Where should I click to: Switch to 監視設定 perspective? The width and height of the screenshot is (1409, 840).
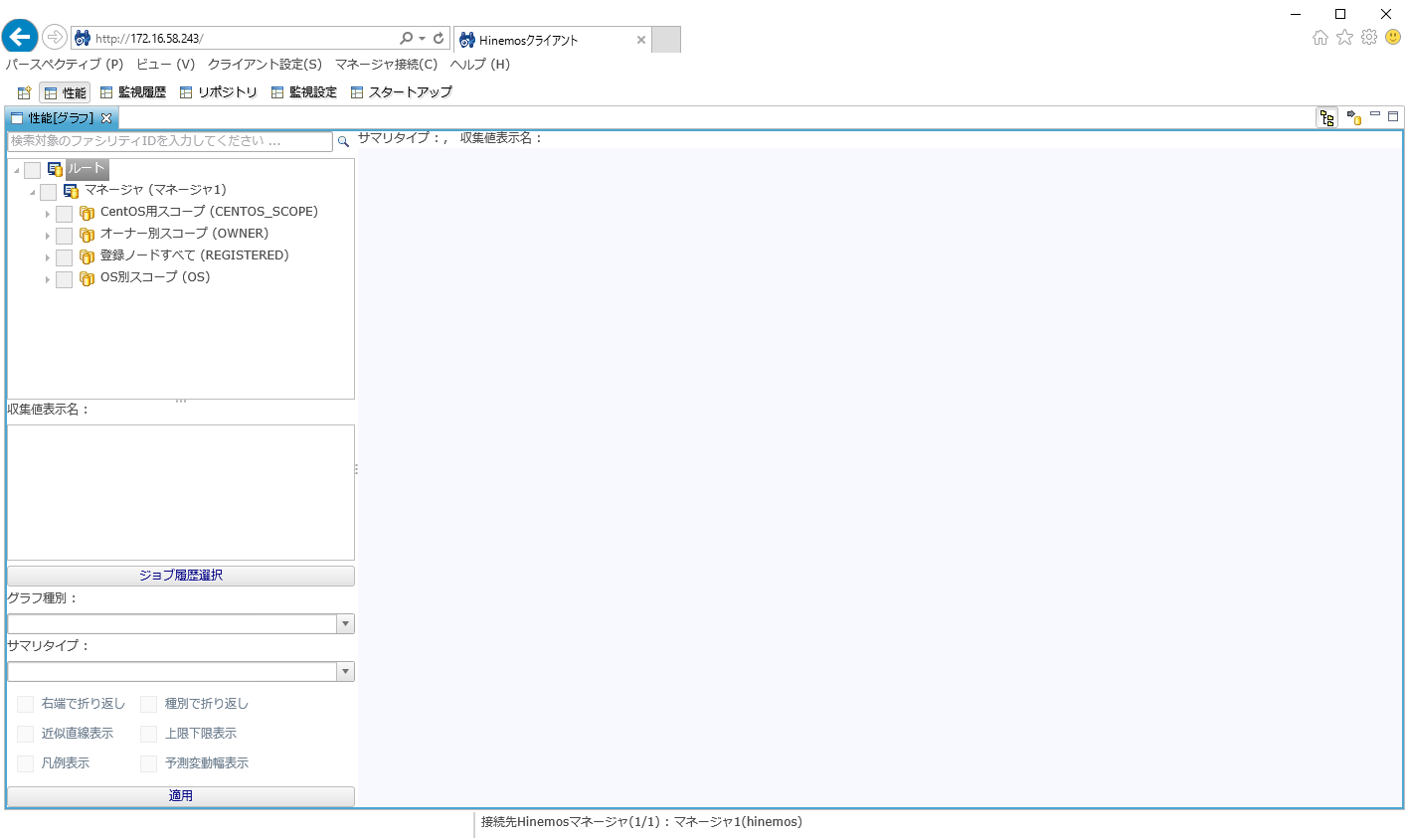[304, 92]
